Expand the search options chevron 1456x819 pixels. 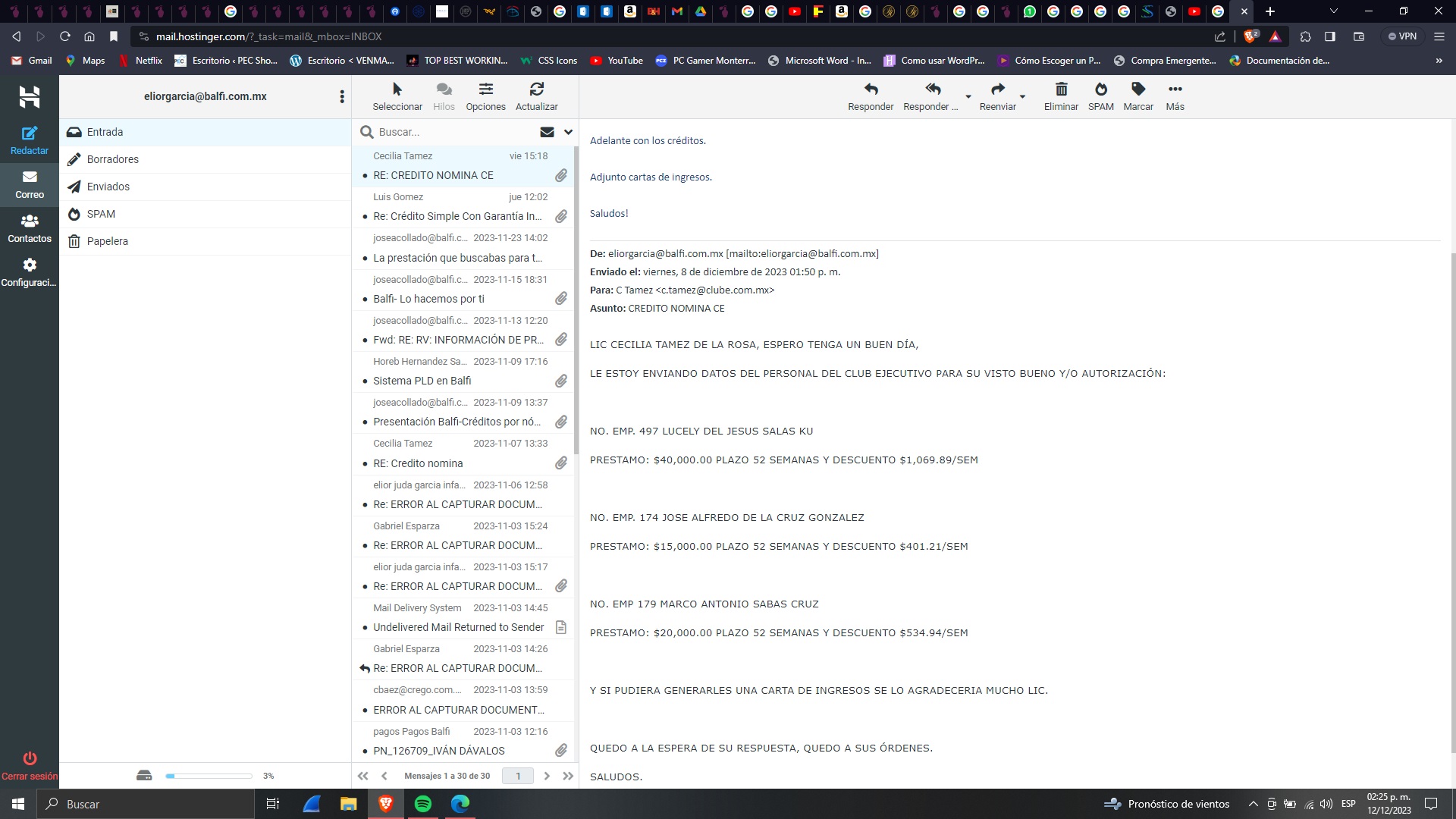(568, 132)
